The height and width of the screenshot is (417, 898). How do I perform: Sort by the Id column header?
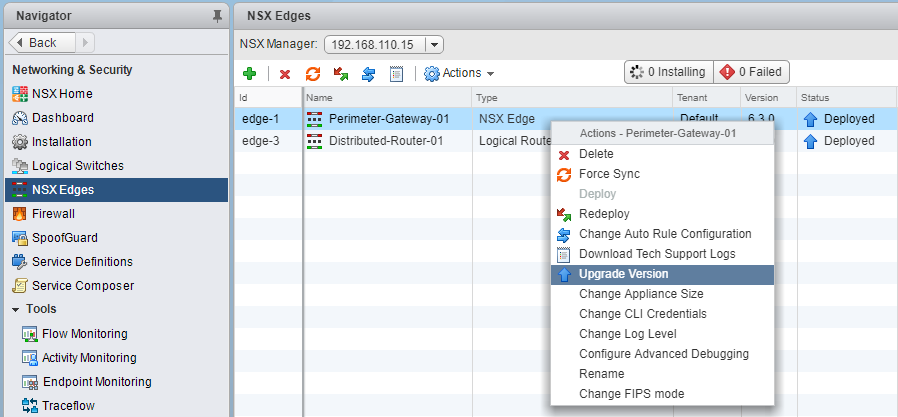pyautogui.click(x=268, y=98)
